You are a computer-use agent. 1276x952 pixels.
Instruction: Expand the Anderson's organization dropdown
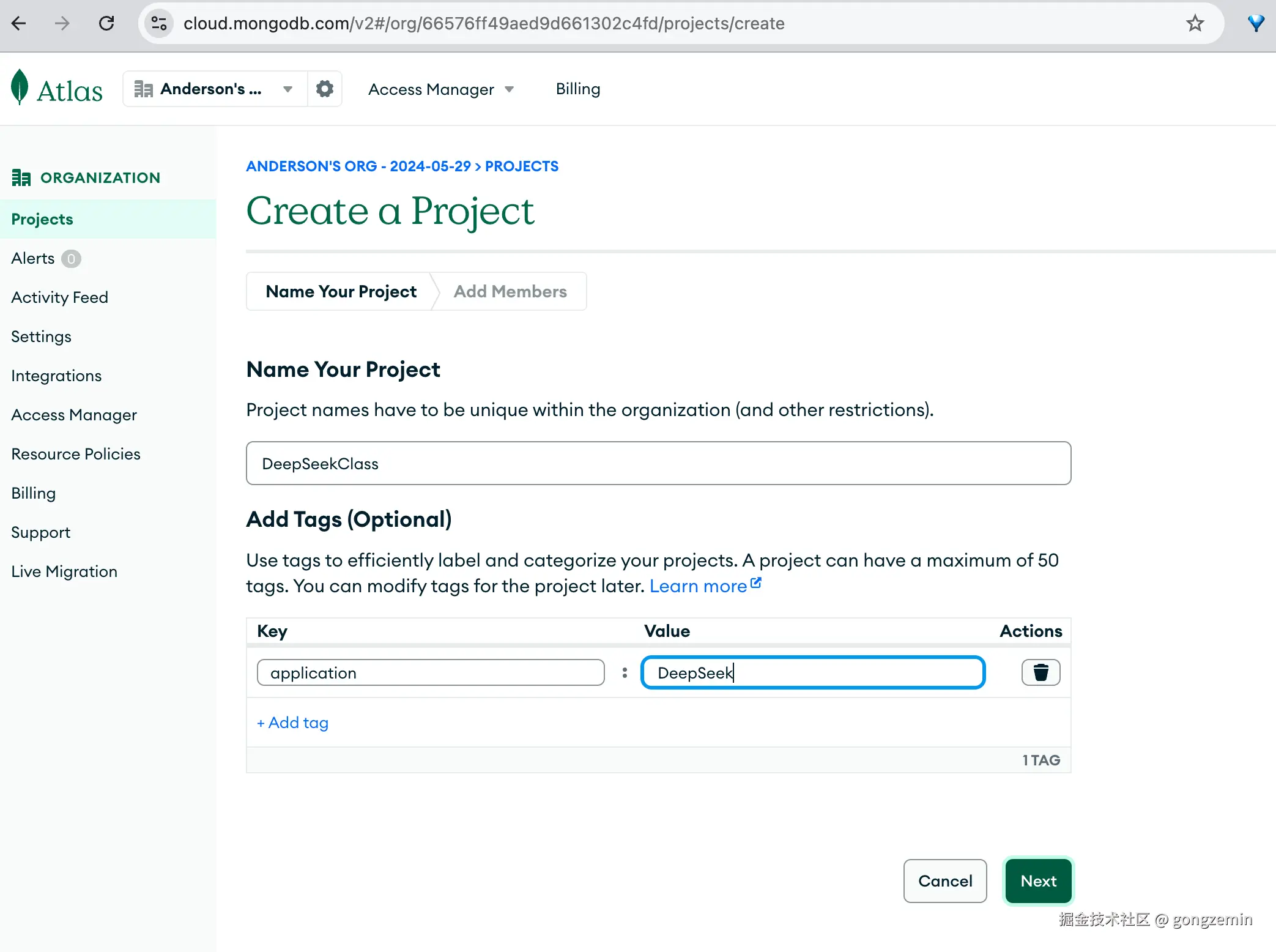(287, 89)
